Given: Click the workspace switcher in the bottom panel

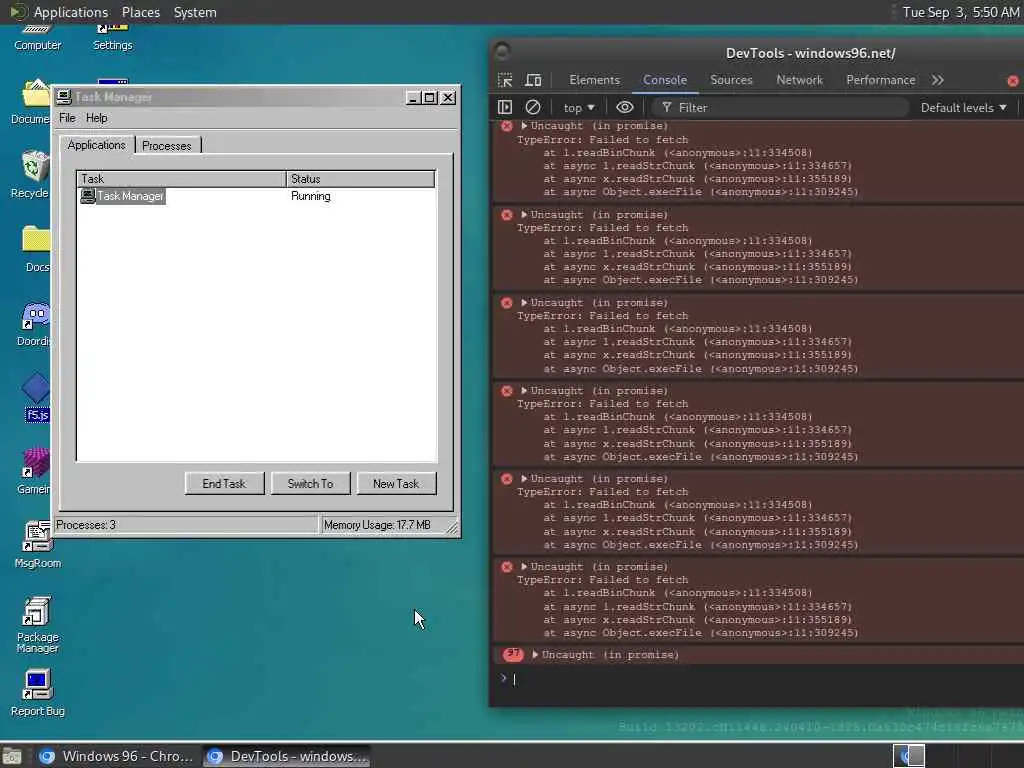Looking at the screenshot, I should (908, 756).
